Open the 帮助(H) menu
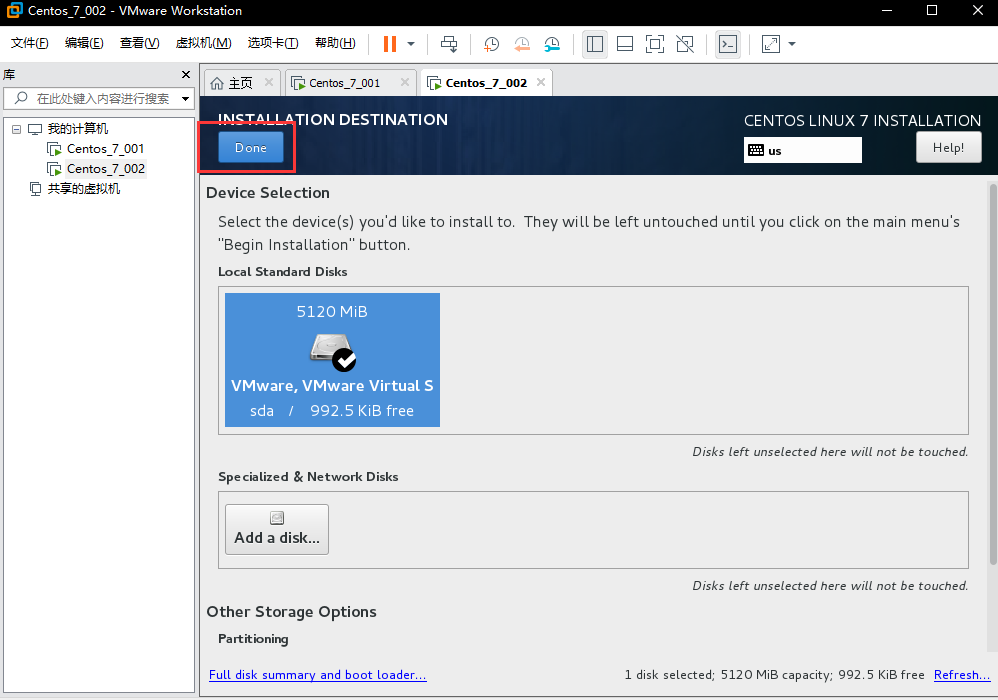This screenshot has width=998, height=700. pos(335,43)
